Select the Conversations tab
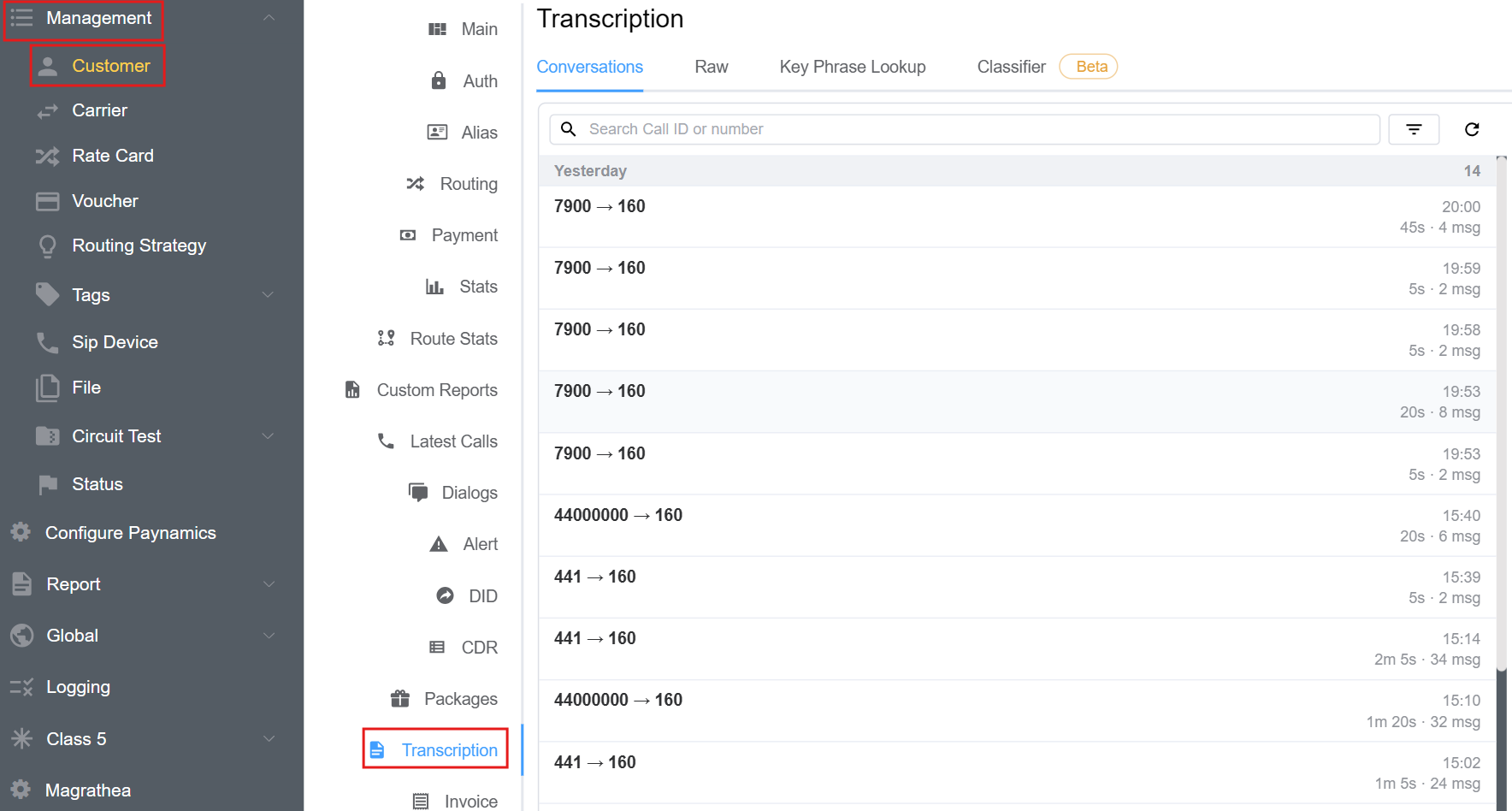 pyautogui.click(x=590, y=67)
